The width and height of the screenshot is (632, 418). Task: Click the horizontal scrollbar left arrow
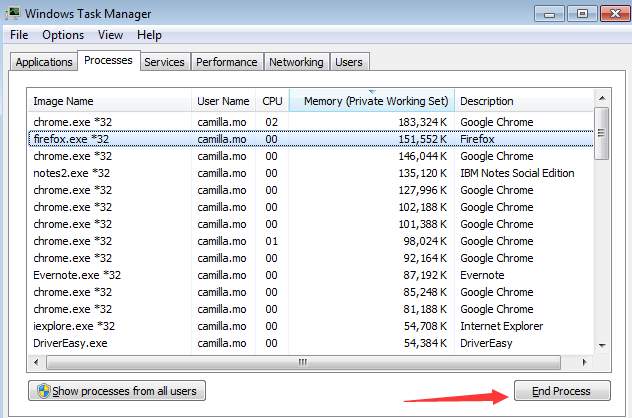click(x=36, y=362)
